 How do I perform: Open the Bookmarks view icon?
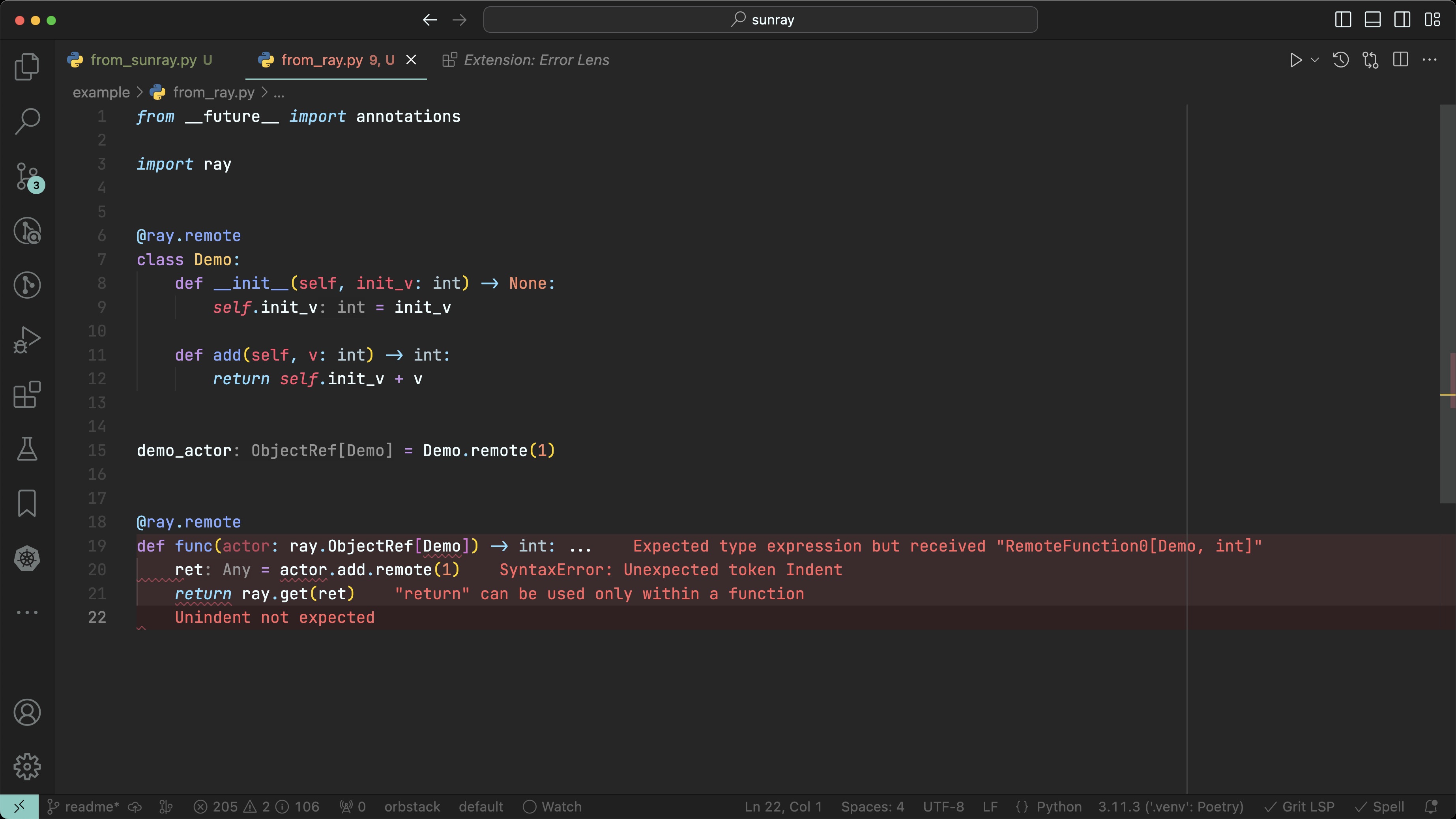point(26,503)
